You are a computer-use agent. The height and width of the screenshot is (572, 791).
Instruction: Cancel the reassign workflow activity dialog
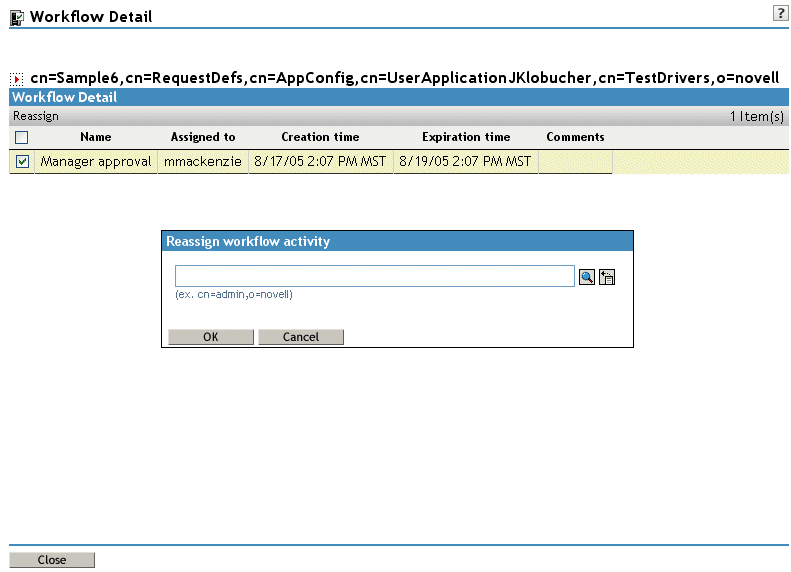pyautogui.click(x=301, y=337)
